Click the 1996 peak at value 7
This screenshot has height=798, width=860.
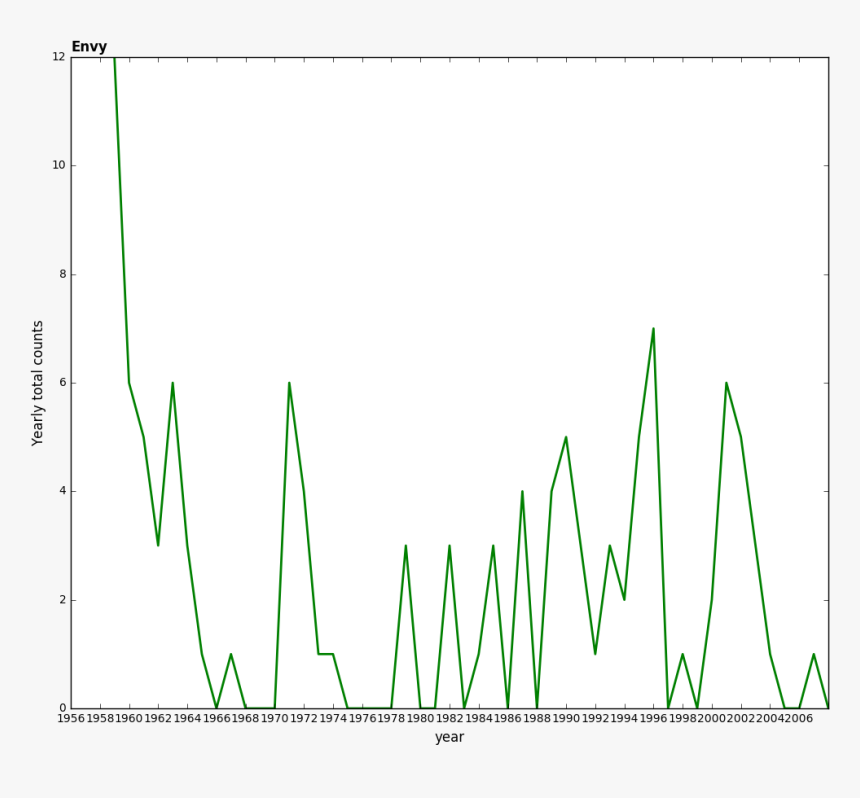[x=653, y=329]
